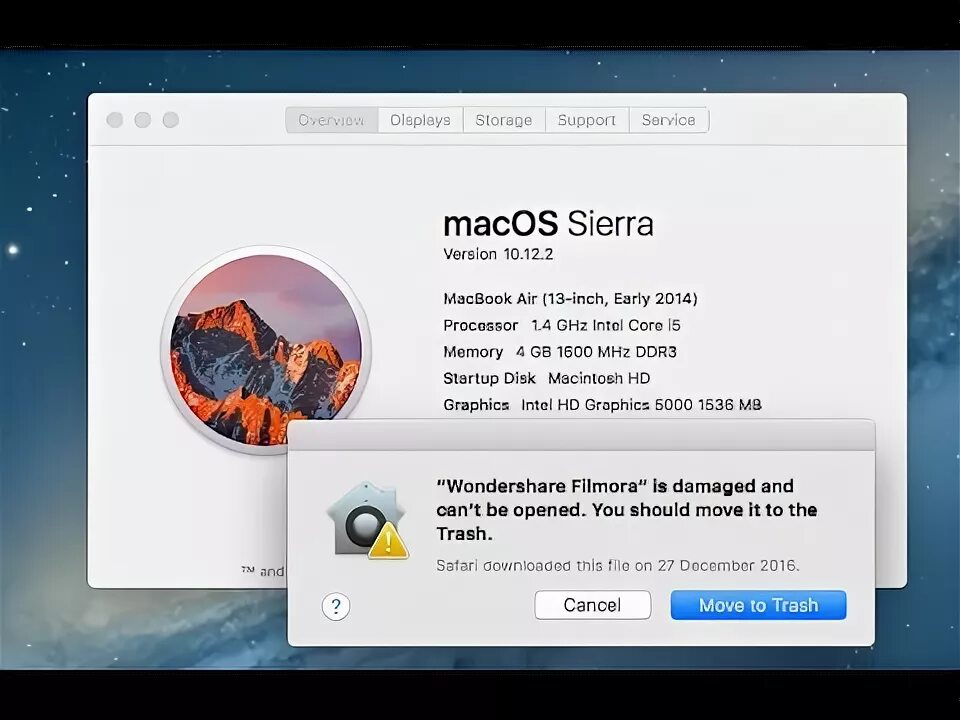960x720 pixels.
Task: Click the Gatekeeper warning icon
Action: (x=367, y=520)
